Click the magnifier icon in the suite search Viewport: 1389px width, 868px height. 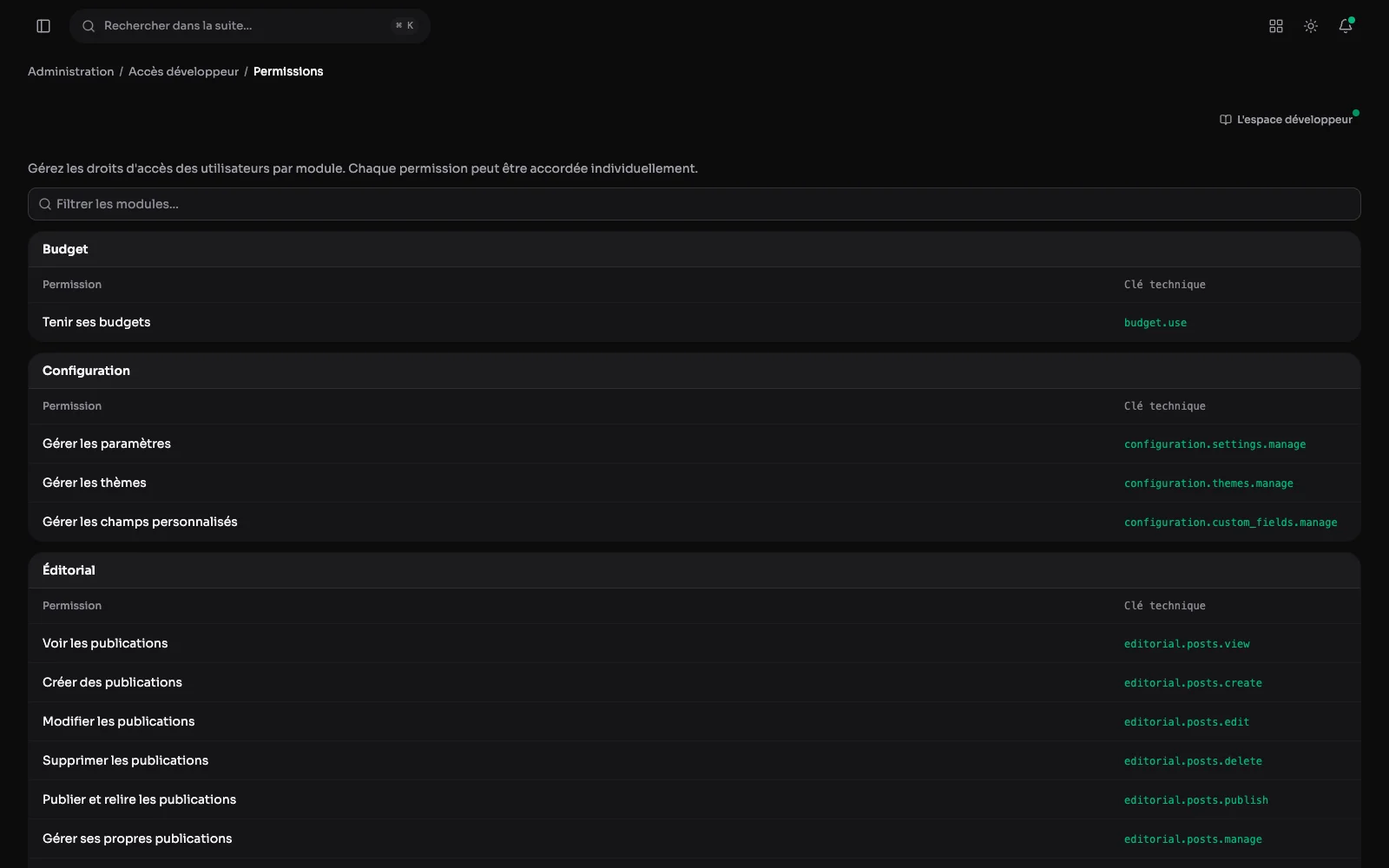[x=89, y=26]
